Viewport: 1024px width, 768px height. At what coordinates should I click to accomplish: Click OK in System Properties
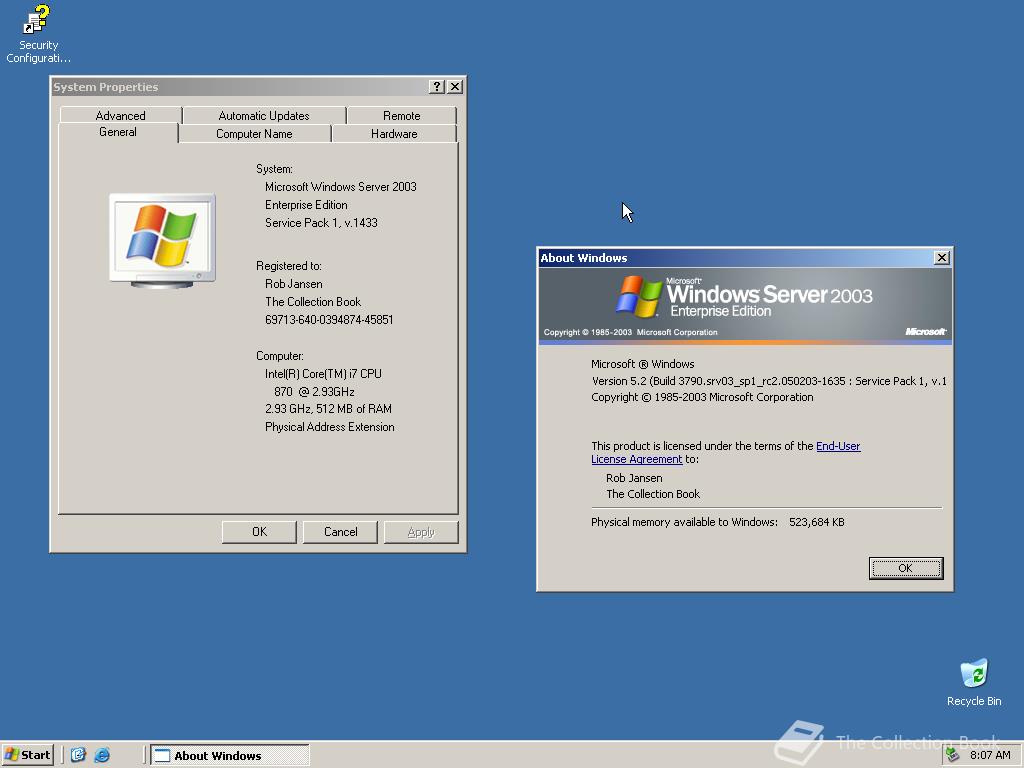point(259,532)
